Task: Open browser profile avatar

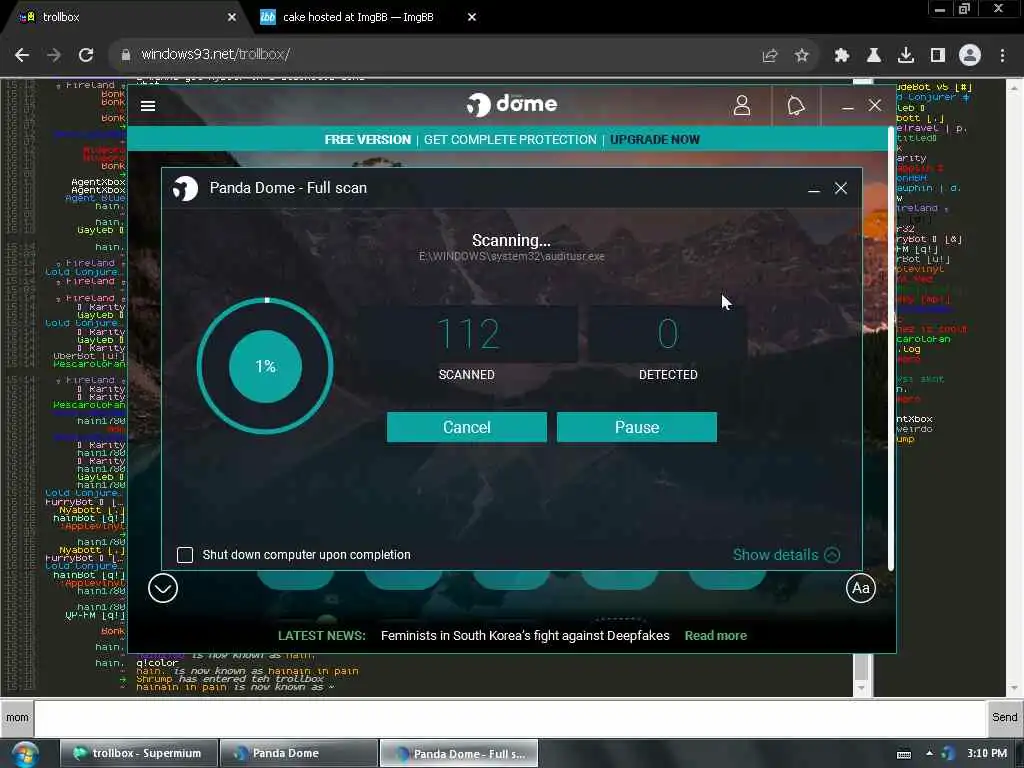Action: point(970,56)
